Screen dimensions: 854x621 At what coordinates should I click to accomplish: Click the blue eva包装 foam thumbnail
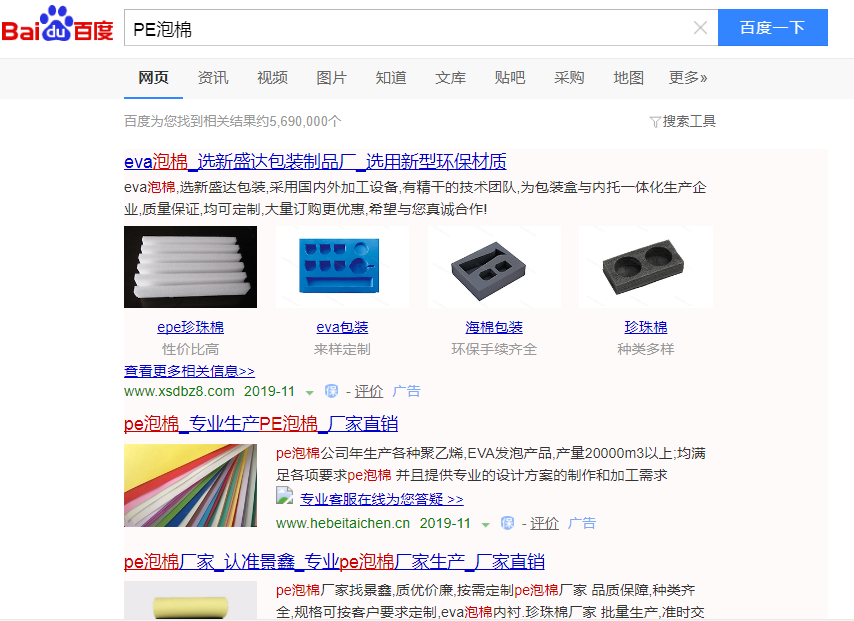coord(342,267)
